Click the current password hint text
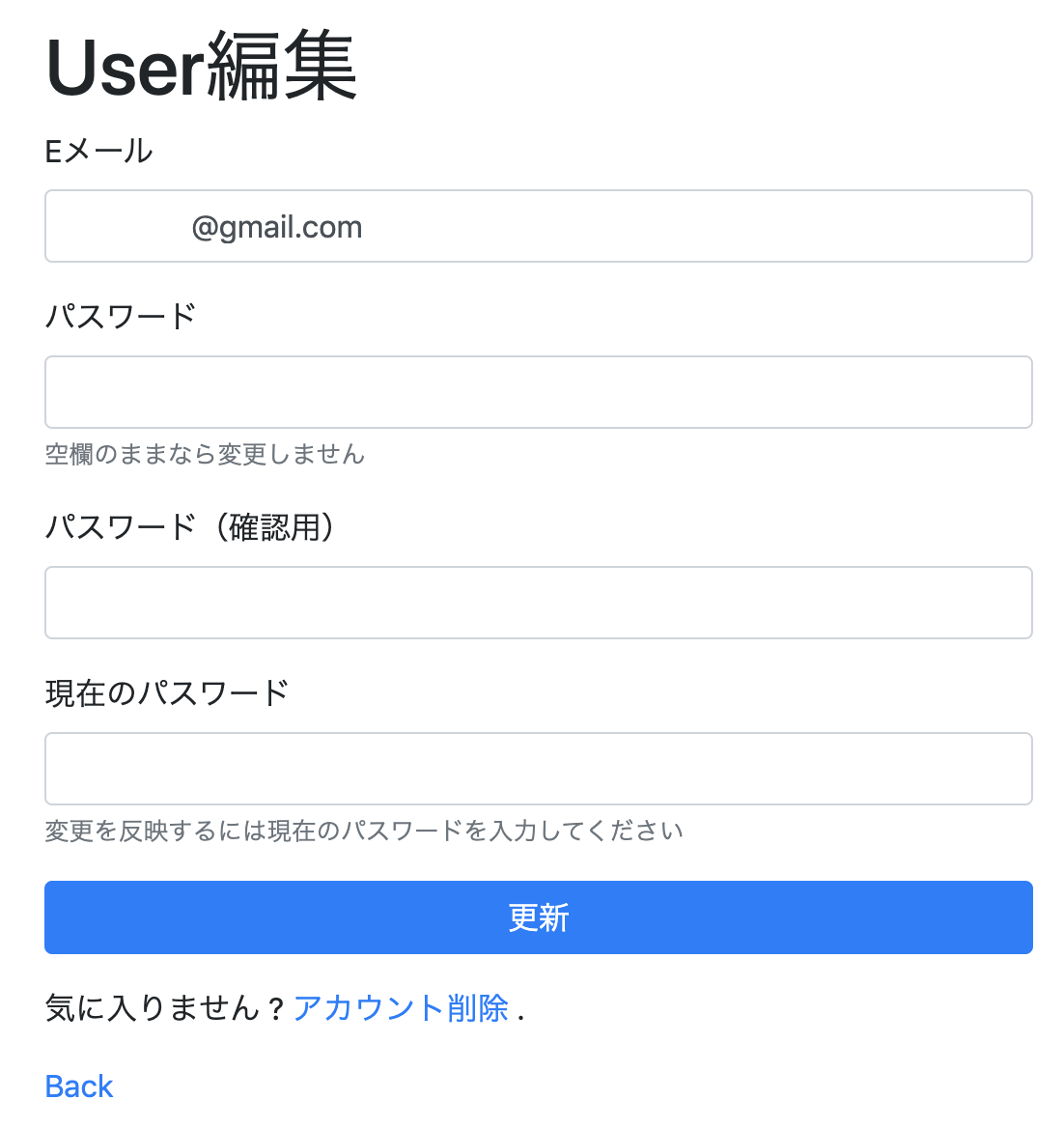This screenshot has width=1064, height=1128. coord(363,829)
